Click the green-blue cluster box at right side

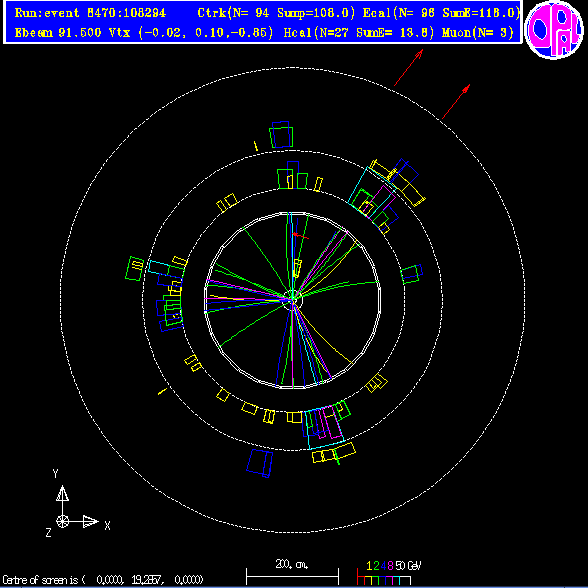click(x=412, y=274)
